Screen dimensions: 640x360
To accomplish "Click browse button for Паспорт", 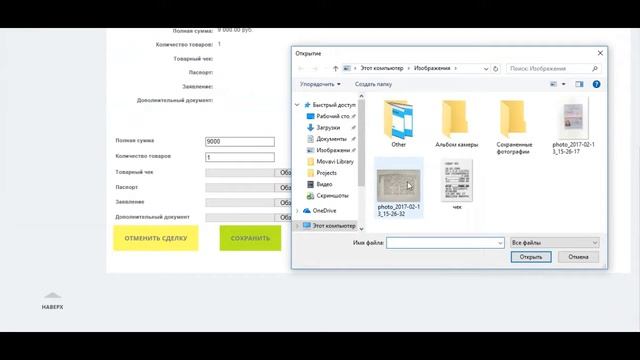I will pos(283,188).
